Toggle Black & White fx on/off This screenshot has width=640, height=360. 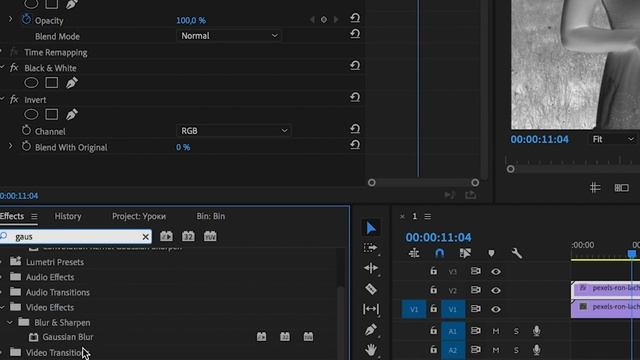[14, 67]
